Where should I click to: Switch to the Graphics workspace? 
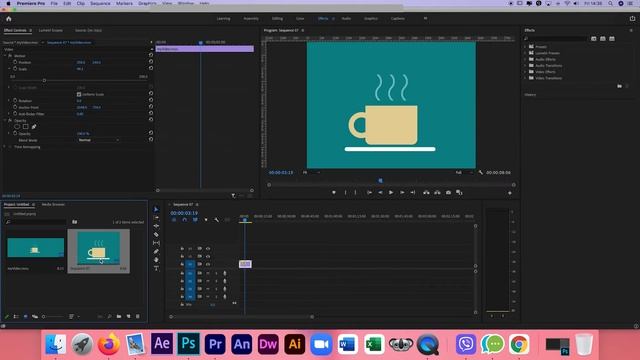pyautogui.click(x=371, y=19)
